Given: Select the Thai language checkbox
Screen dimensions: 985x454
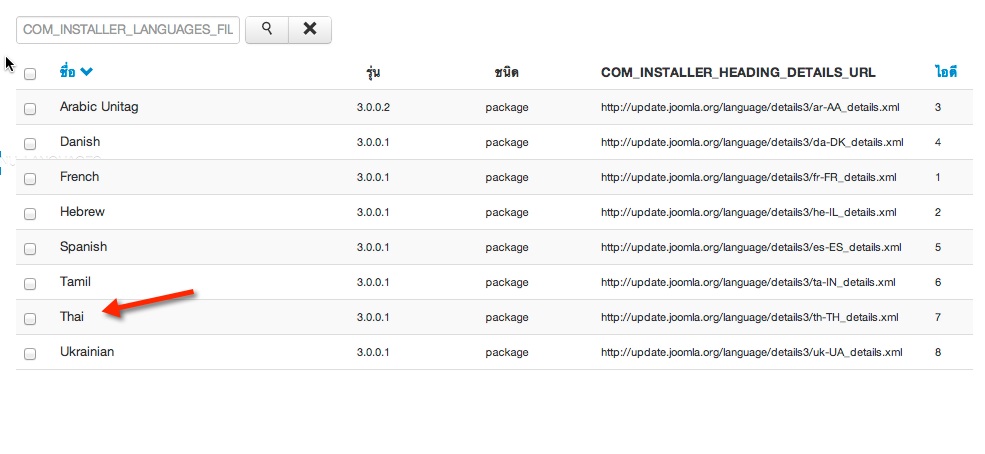Looking at the screenshot, I should point(30,319).
